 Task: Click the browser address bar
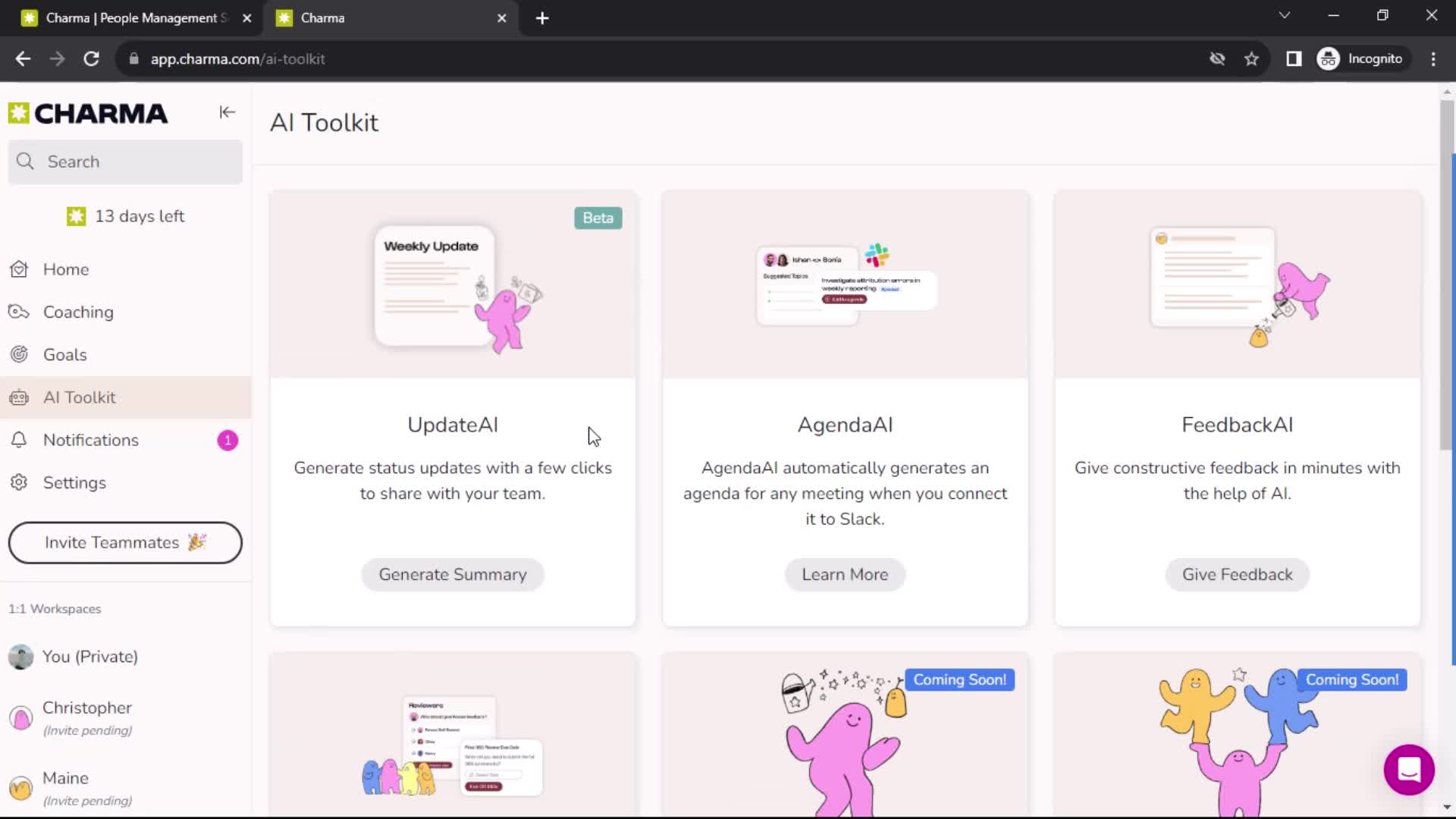(667, 58)
